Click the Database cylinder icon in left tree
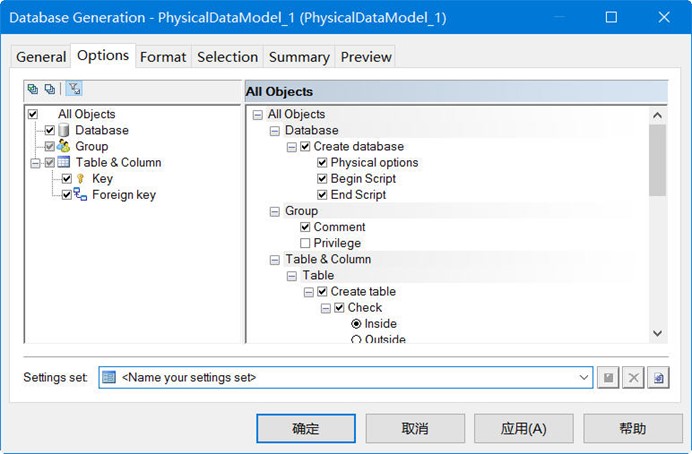Viewport: 692px width, 454px height. coord(64,130)
